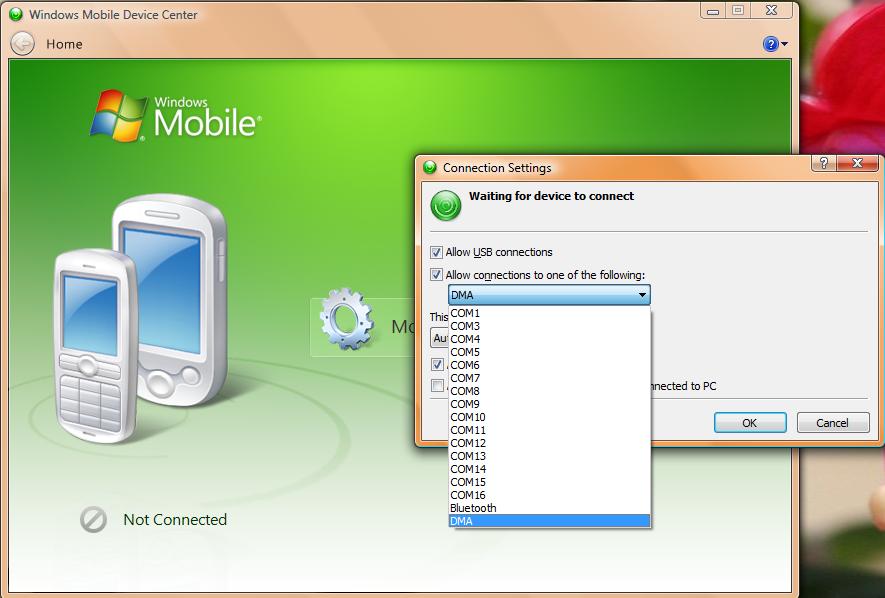The width and height of the screenshot is (885, 598).
Task: Toggle the checked checkbox below the Auto dropdown
Action: tap(437, 364)
